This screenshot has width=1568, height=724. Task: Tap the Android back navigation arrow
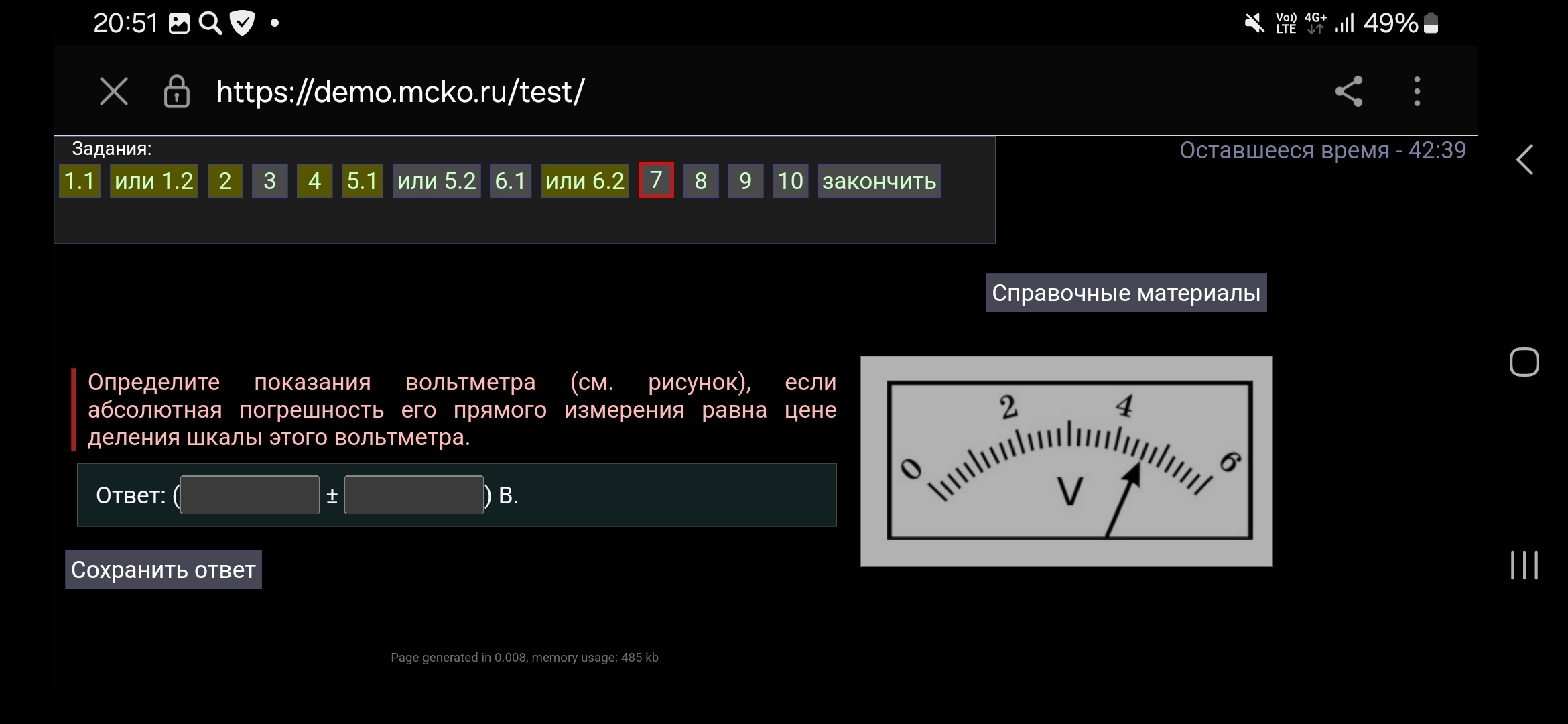(x=1524, y=160)
